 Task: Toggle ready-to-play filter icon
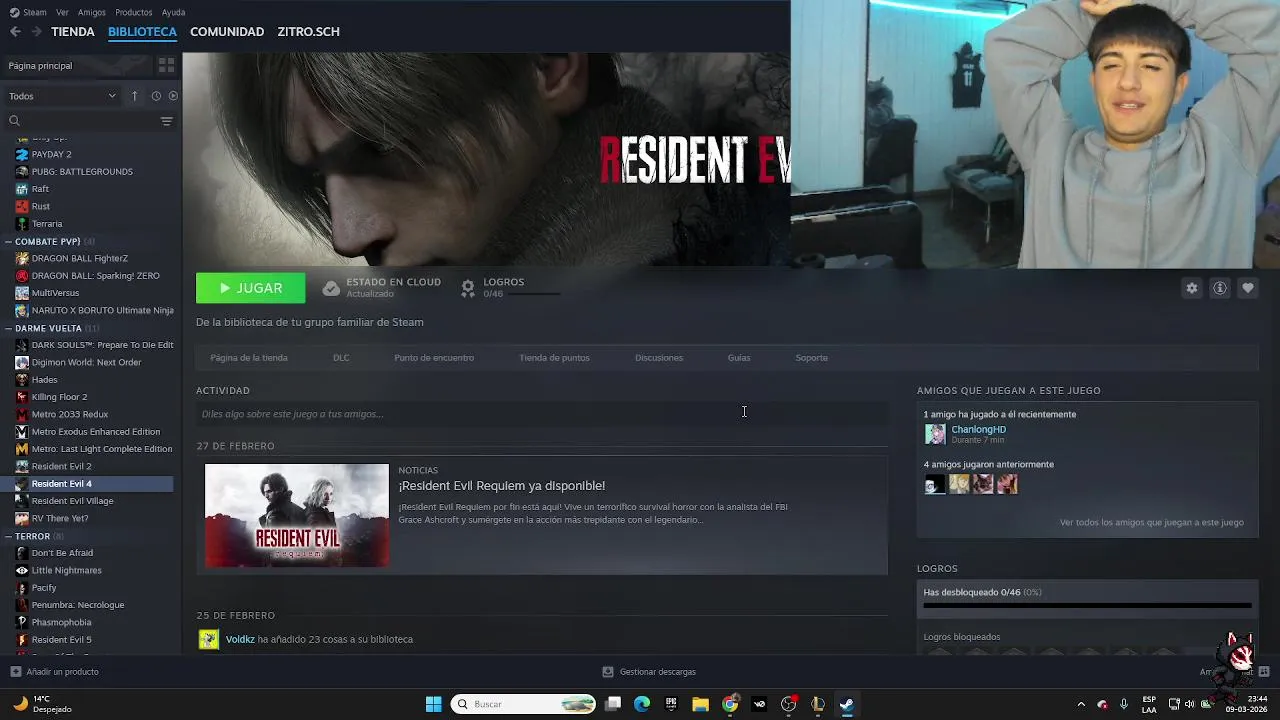coord(173,96)
